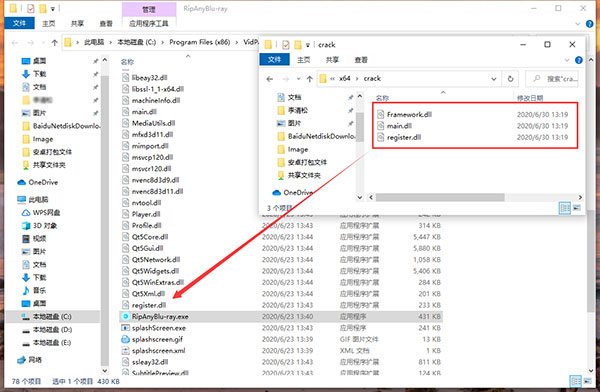Screen dimensions: 600x392
Task: Open OneDrive in main window sidebar
Action: pyautogui.click(x=38, y=182)
